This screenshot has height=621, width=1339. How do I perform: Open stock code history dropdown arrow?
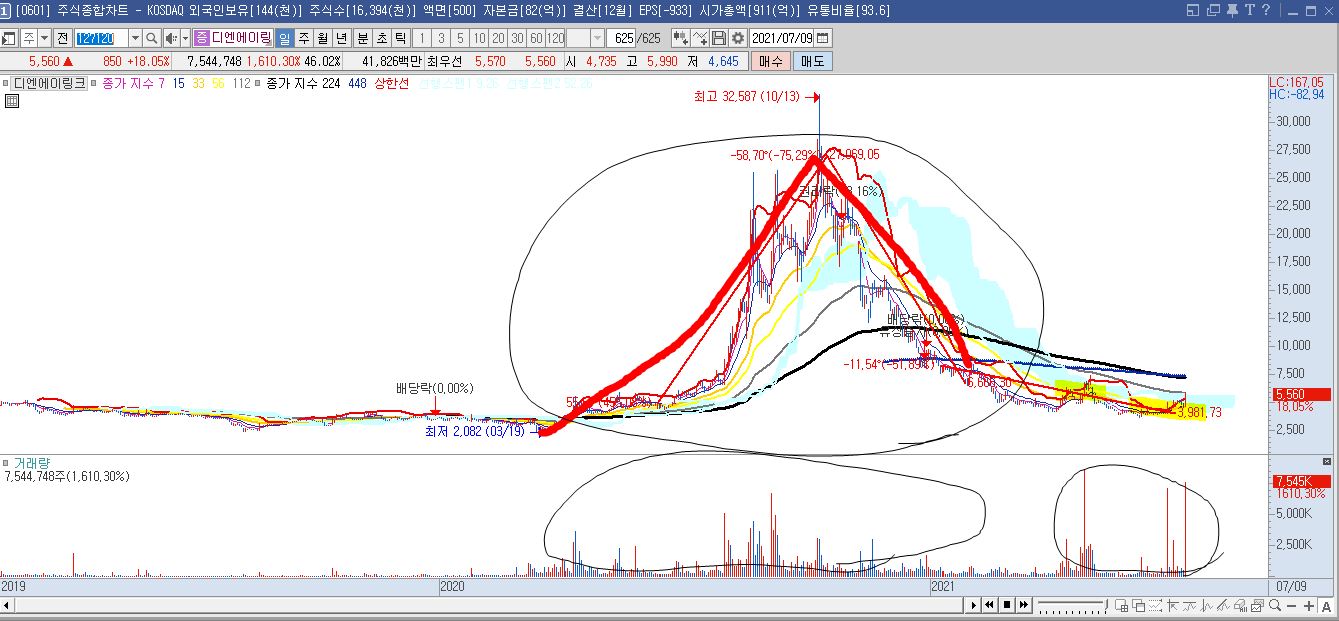tap(135, 38)
